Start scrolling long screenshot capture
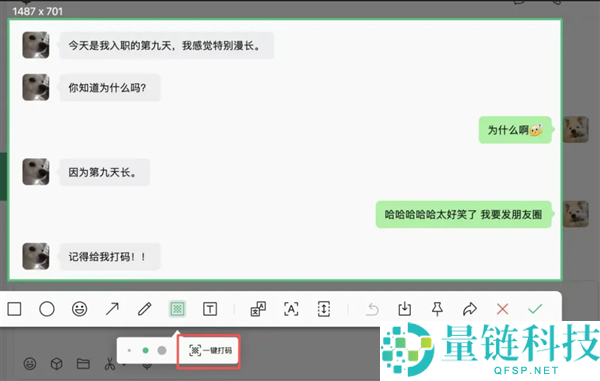600x381 pixels. coord(324,309)
